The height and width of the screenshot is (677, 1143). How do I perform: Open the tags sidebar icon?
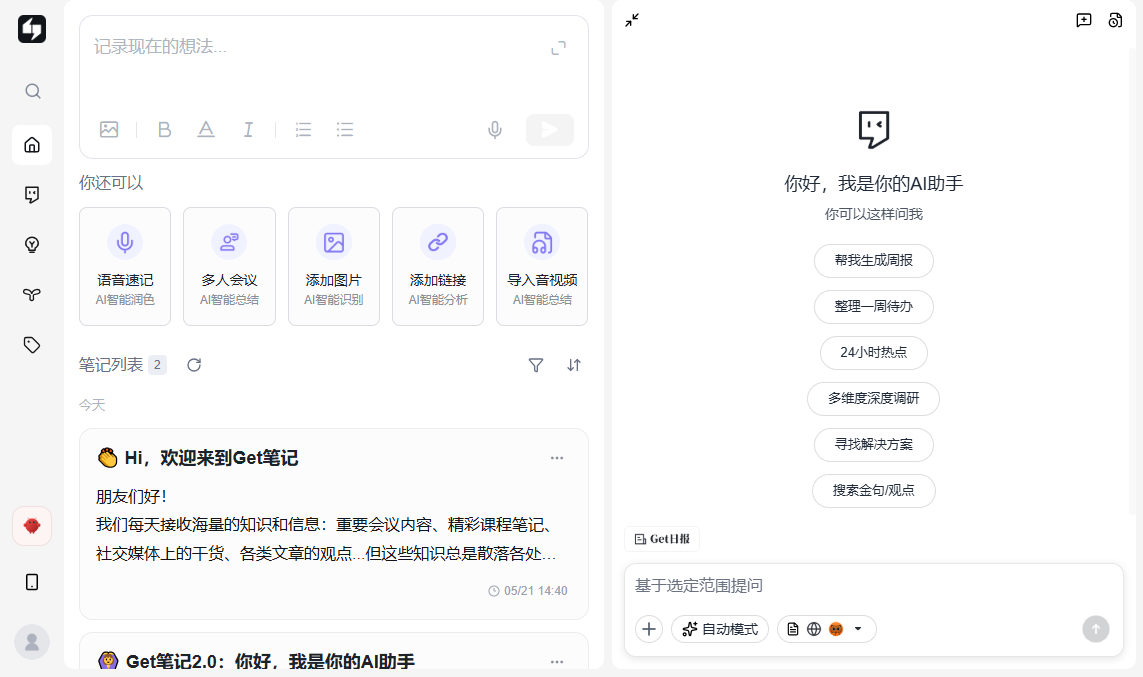coord(32,345)
